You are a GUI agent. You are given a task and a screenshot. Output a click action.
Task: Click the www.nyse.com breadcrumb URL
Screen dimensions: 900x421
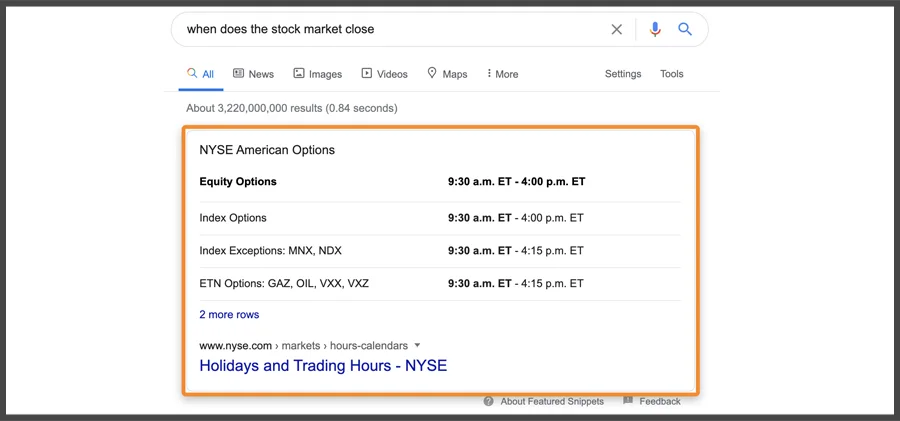(235, 345)
